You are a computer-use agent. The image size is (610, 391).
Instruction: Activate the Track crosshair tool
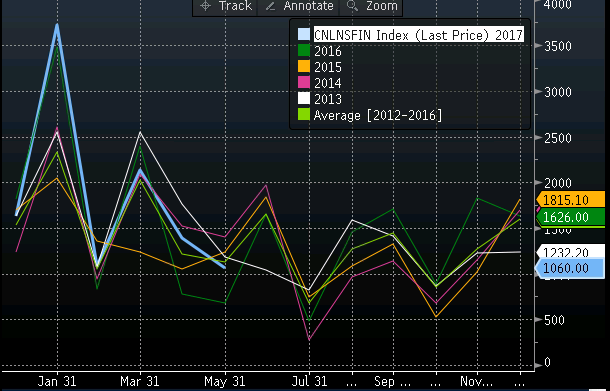[x=225, y=6]
